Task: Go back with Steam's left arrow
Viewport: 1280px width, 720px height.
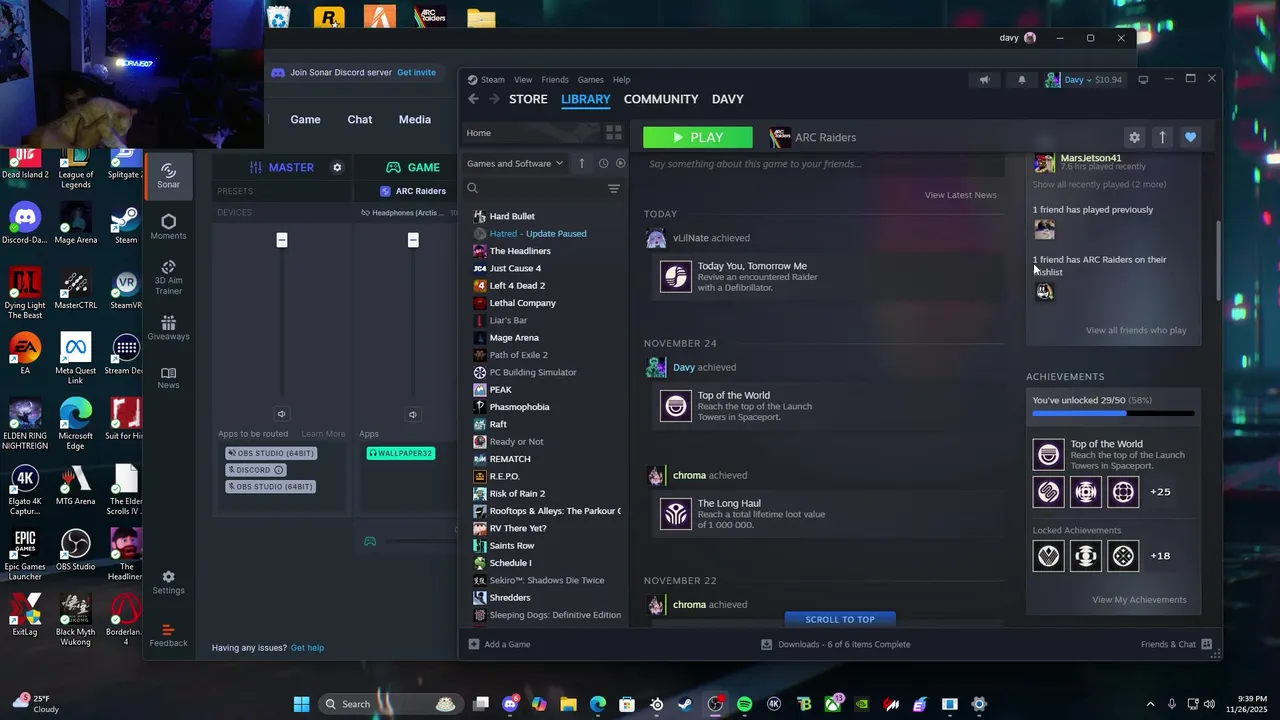Action: pos(473,99)
